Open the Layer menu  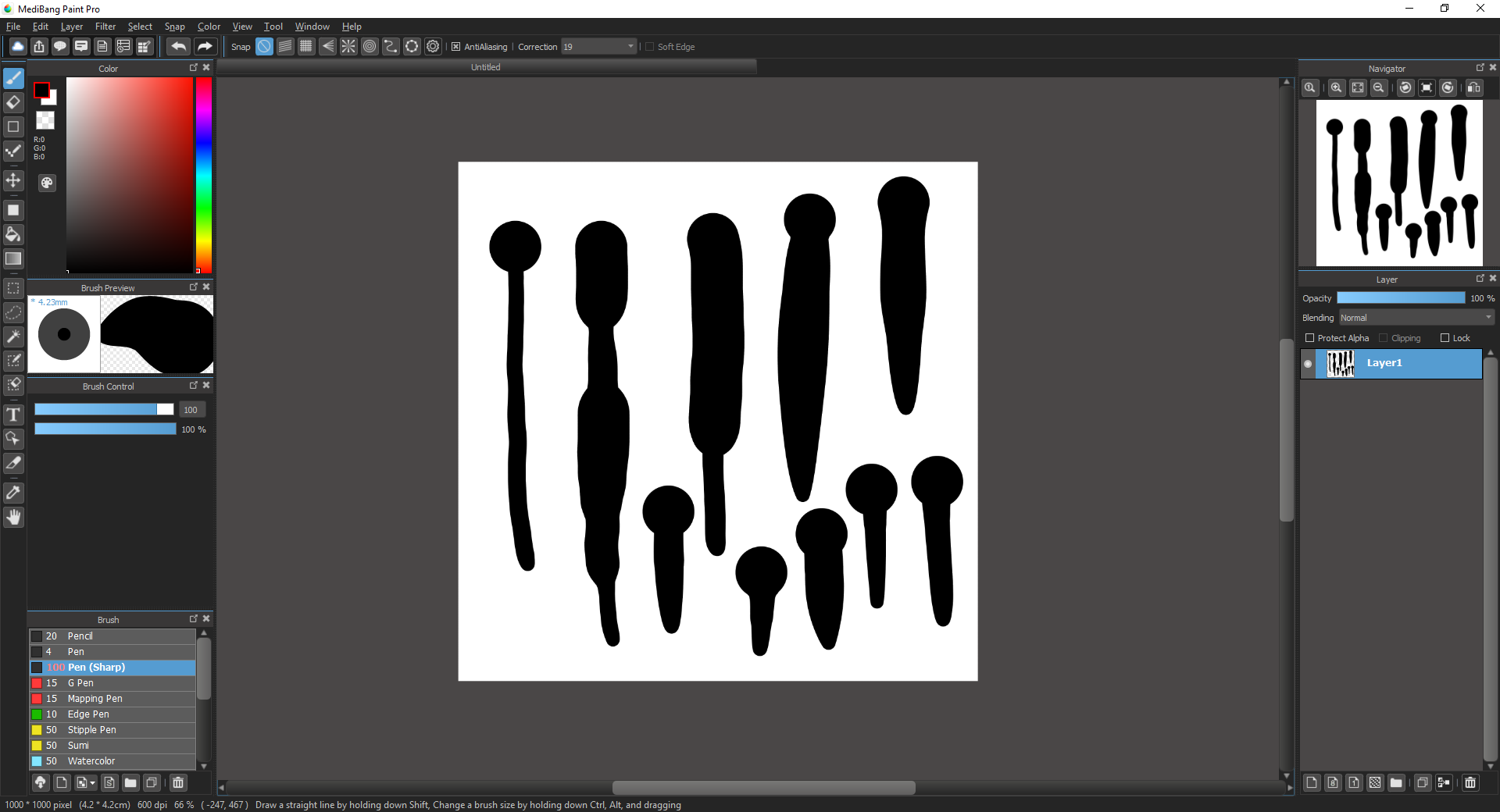coord(71,27)
